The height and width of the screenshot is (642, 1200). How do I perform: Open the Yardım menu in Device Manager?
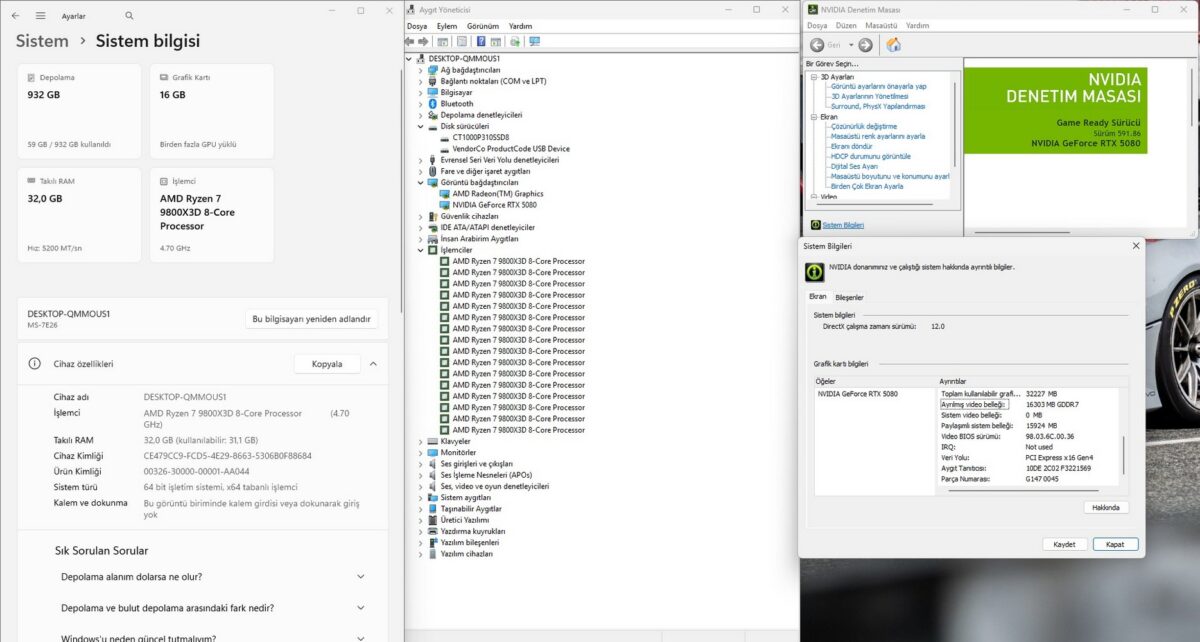pos(521,26)
